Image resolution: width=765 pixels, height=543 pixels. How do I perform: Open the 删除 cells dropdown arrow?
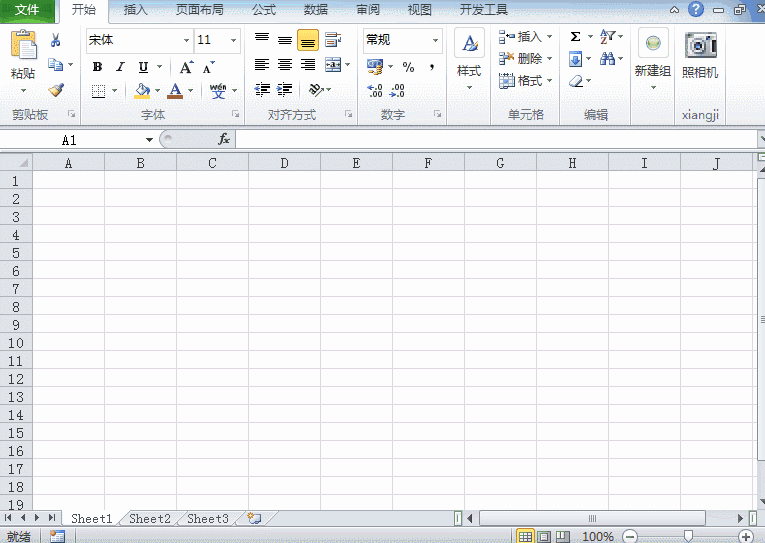coord(549,59)
